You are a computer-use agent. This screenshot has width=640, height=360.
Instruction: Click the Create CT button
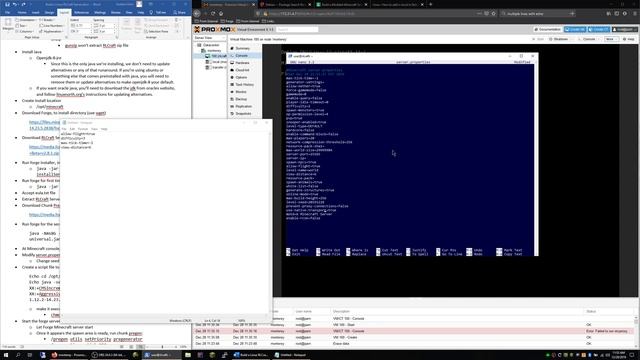pyautogui.click(x=599, y=29)
